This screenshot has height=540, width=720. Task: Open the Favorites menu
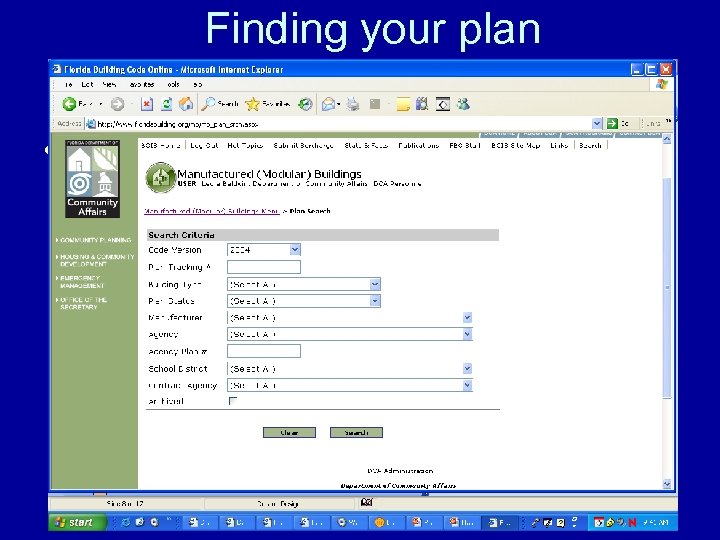click(x=142, y=84)
